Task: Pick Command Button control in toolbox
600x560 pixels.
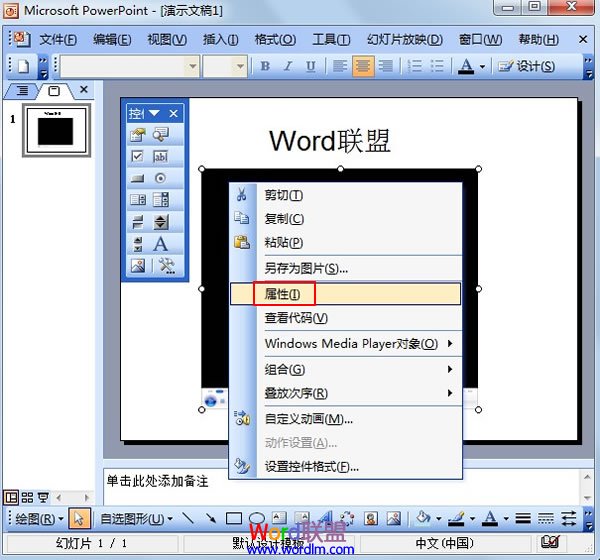Action: coord(138,178)
